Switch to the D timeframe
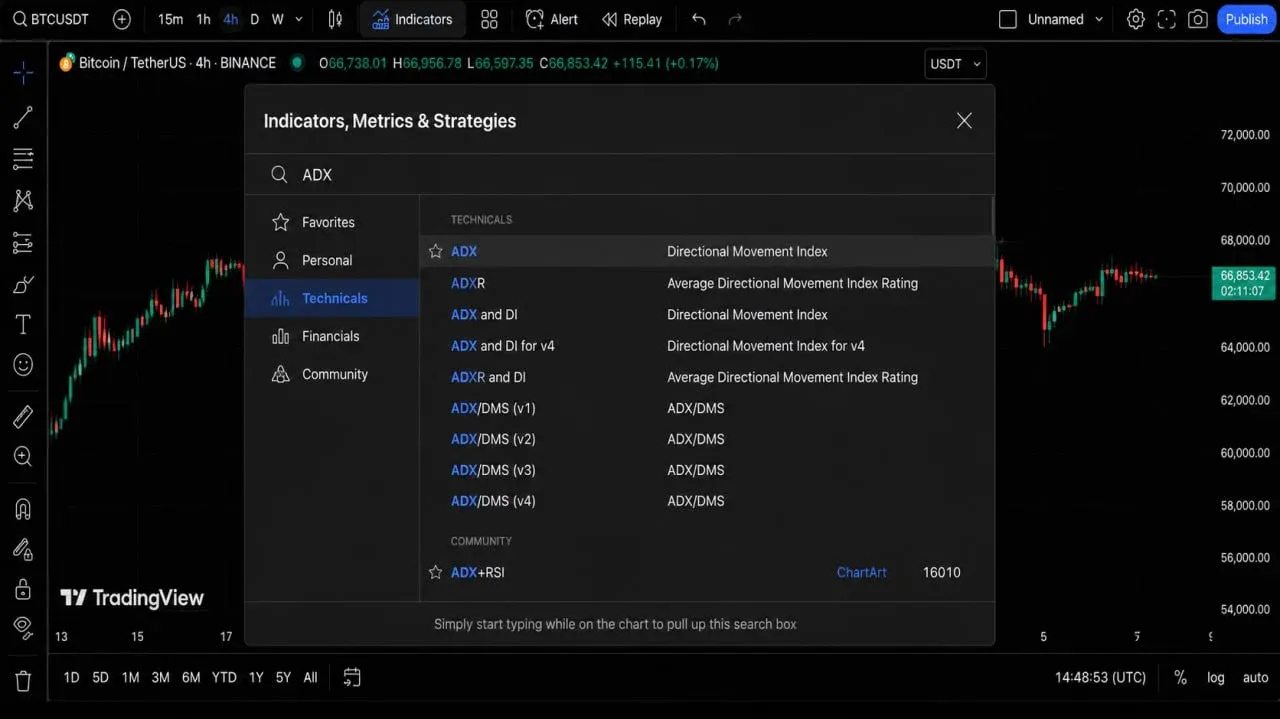1280x719 pixels. coord(254,19)
